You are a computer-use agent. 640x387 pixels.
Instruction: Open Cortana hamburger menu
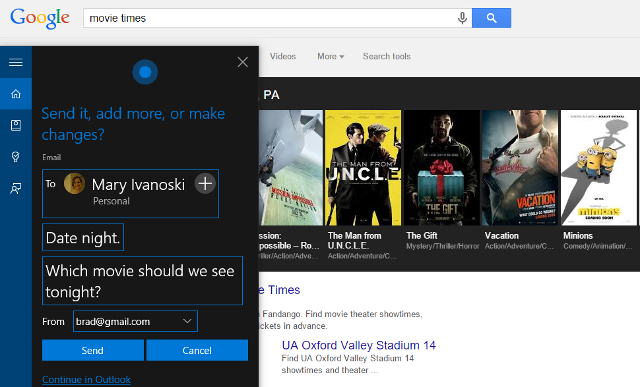(16, 62)
